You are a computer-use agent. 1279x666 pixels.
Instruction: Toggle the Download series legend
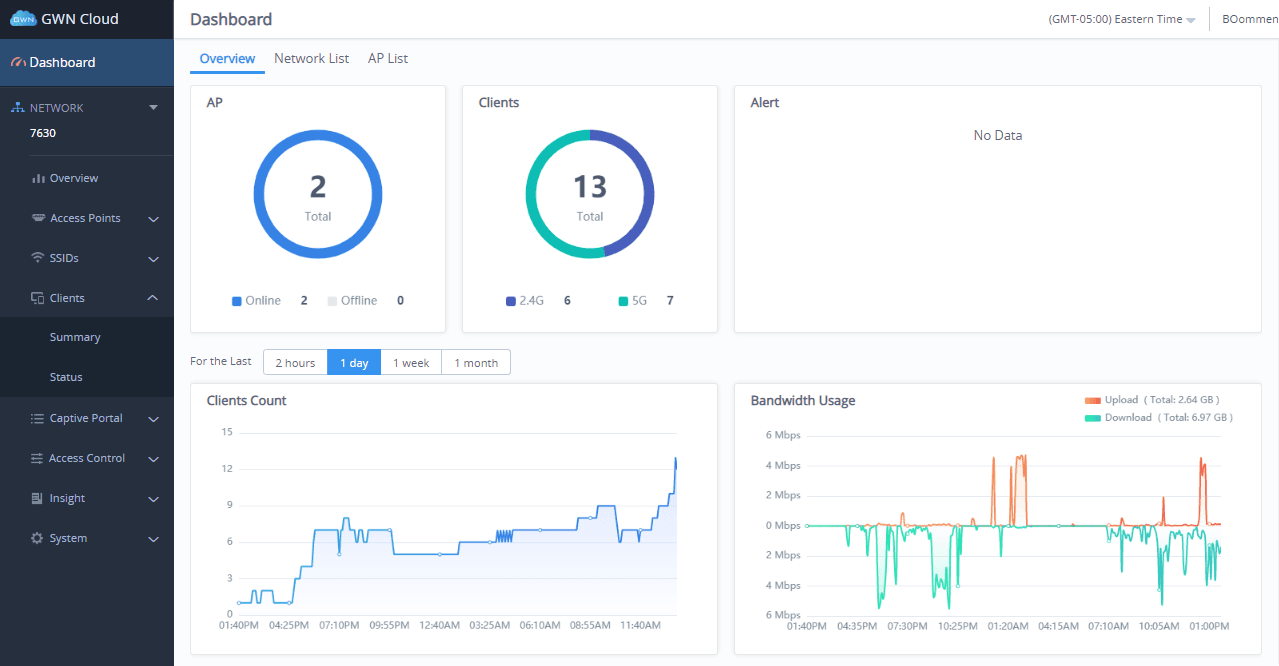click(x=1158, y=418)
